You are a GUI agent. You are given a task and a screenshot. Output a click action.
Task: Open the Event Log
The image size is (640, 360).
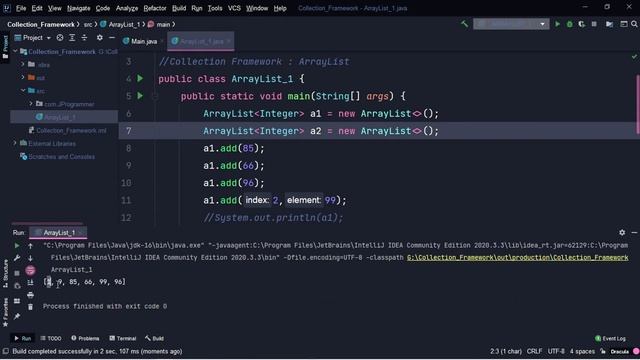point(610,338)
